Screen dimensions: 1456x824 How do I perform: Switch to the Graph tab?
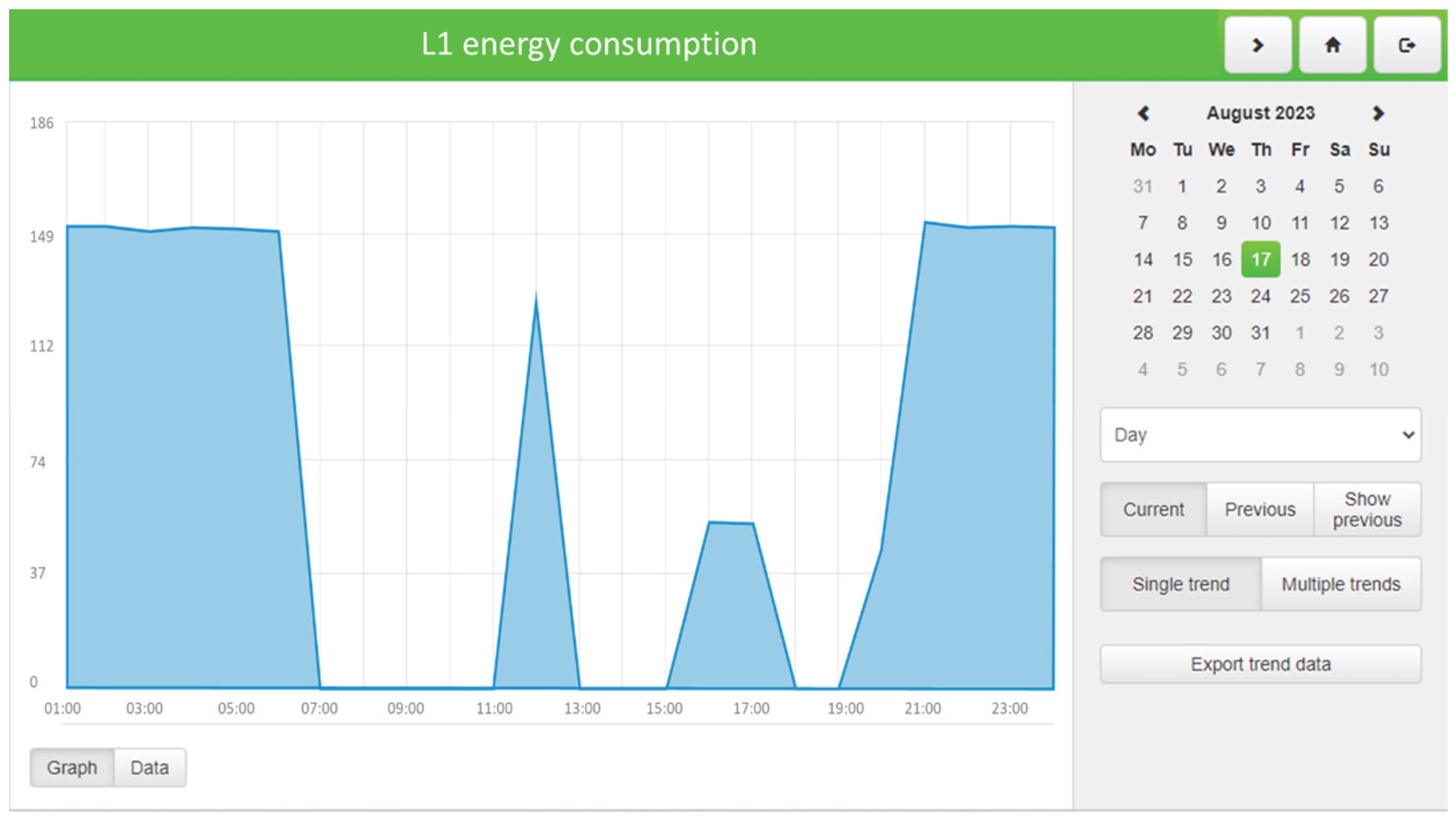click(72, 768)
